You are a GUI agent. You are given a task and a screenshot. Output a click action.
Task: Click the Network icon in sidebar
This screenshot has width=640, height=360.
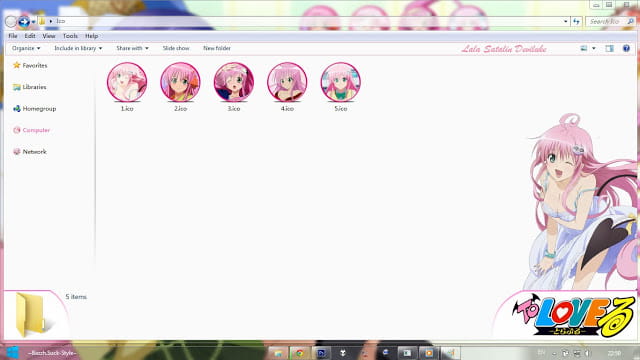(16, 152)
